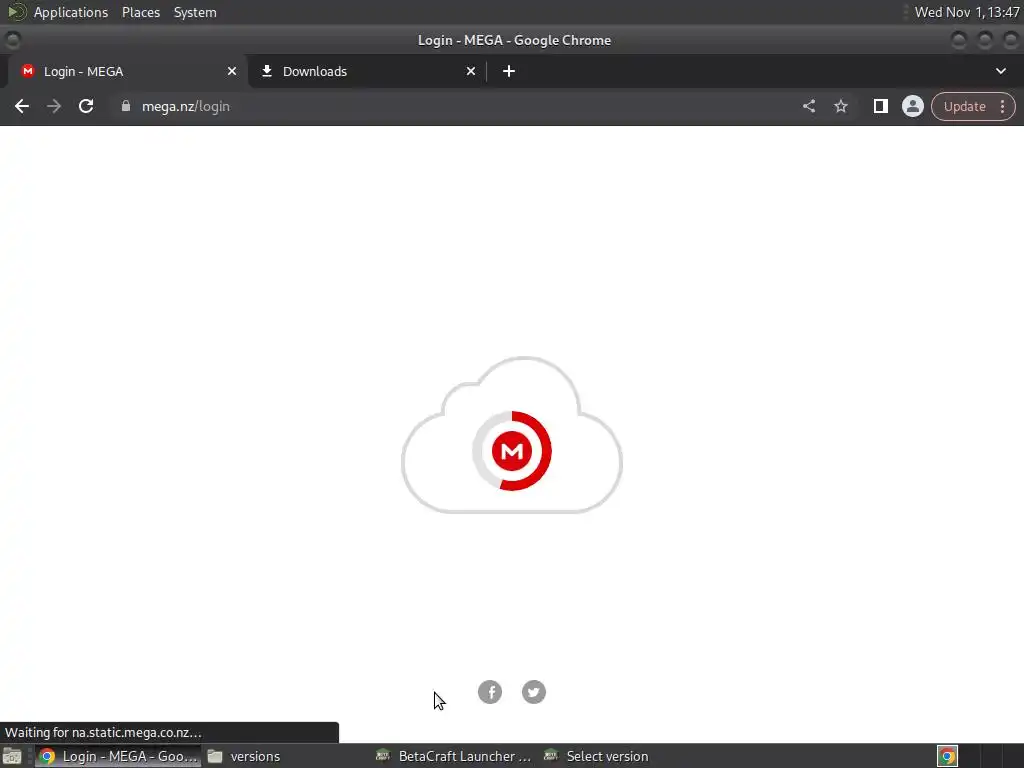
Task: Open MEGA's Facebook page icon
Action: 490,692
